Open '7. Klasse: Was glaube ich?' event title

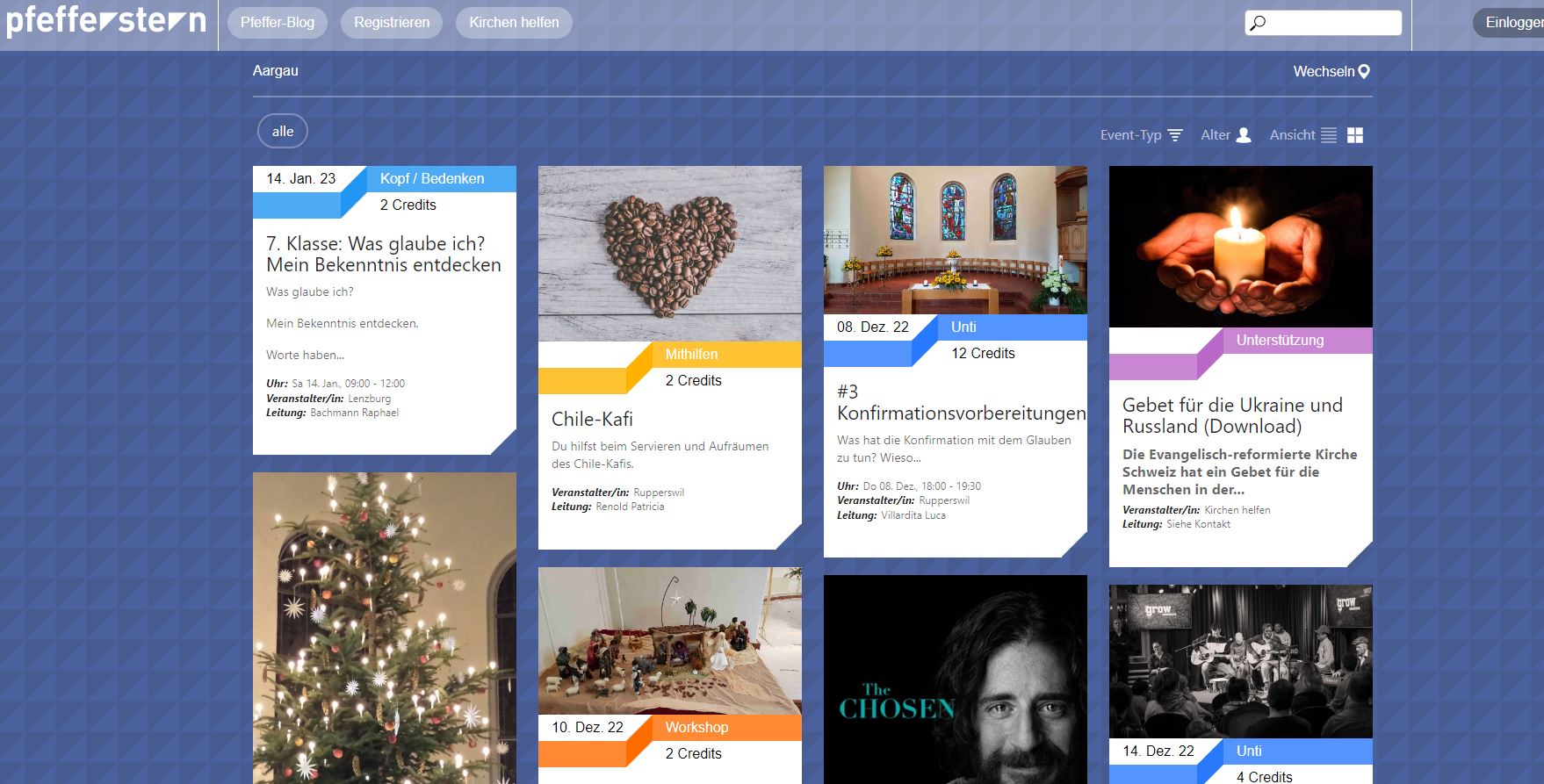pyautogui.click(x=384, y=255)
